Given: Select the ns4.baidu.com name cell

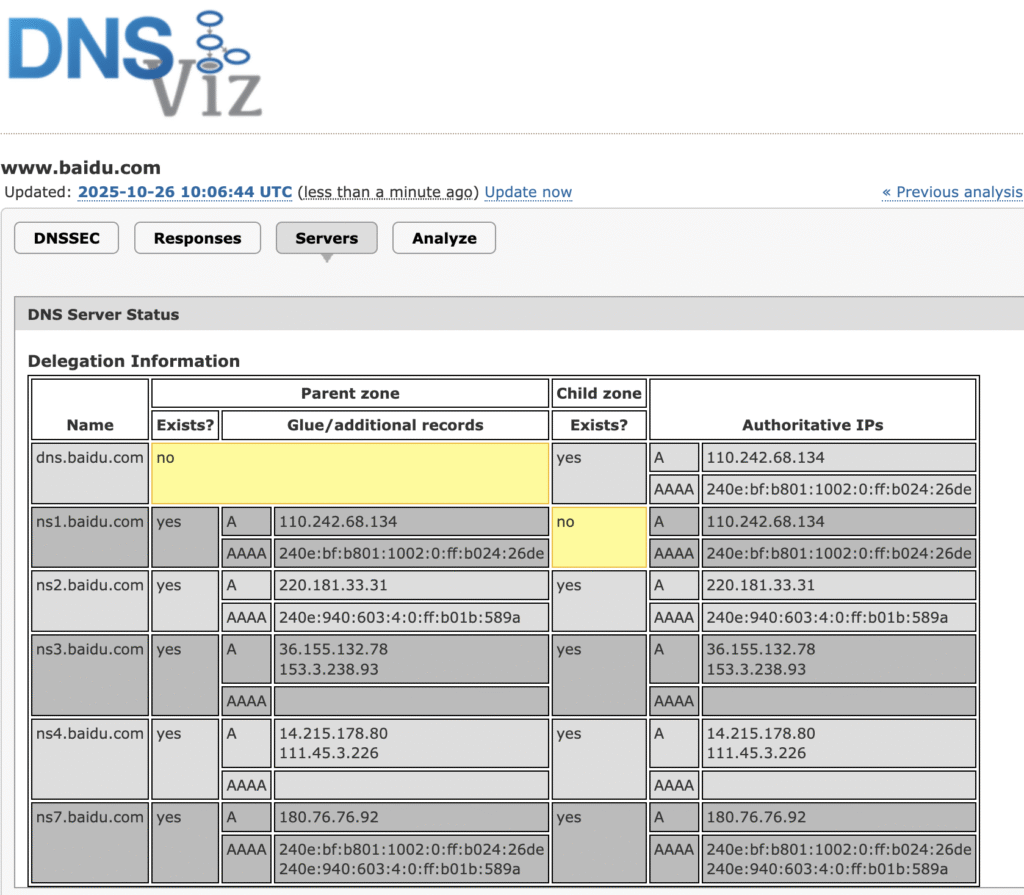Looking at the screenshot, I should click(90, 757).
